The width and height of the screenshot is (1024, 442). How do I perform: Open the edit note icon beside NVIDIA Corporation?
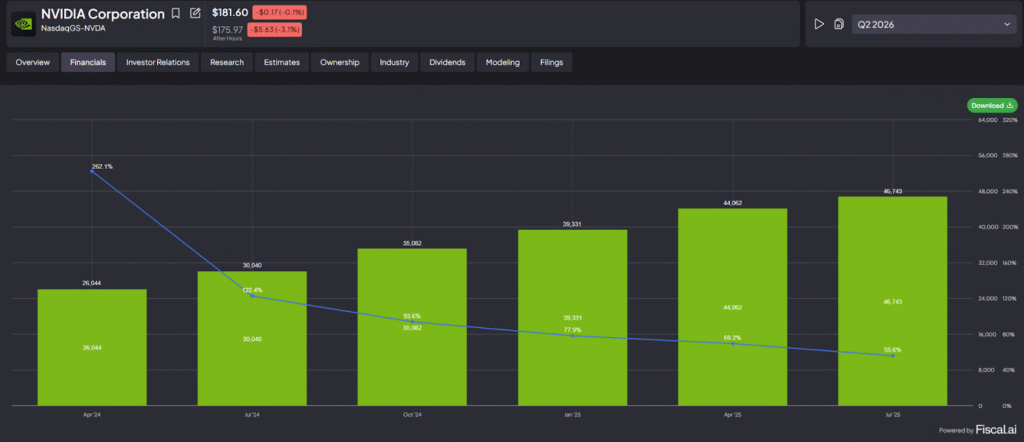195,13
